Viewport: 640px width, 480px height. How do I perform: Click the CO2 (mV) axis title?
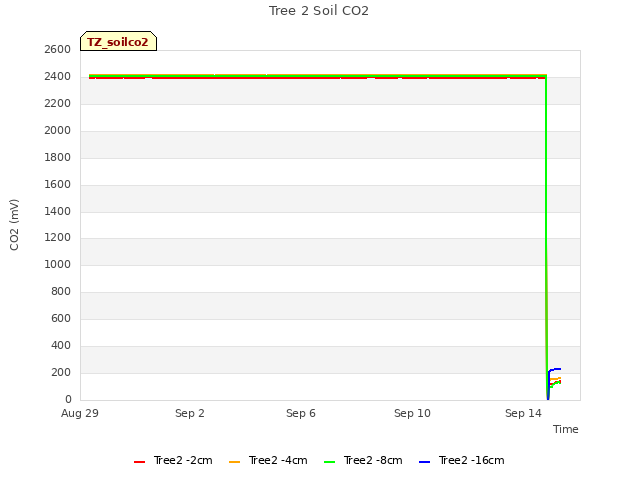[x=14, y=225]
